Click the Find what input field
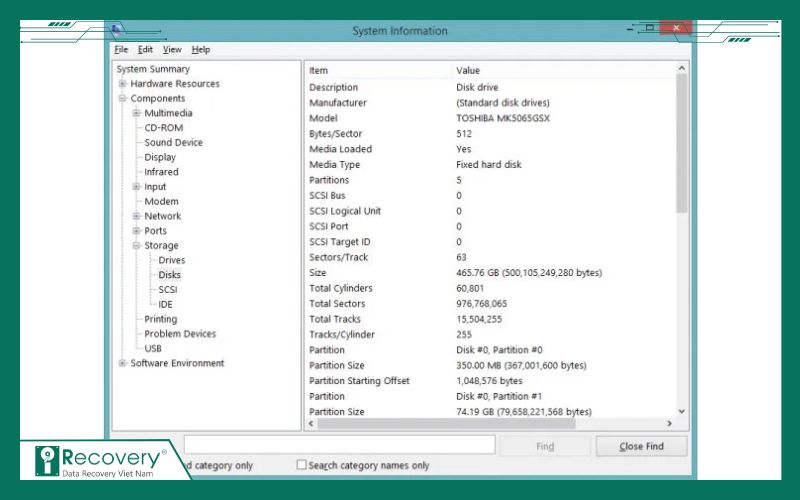Screen dimensions: 800x500 (x=339, y=445)
